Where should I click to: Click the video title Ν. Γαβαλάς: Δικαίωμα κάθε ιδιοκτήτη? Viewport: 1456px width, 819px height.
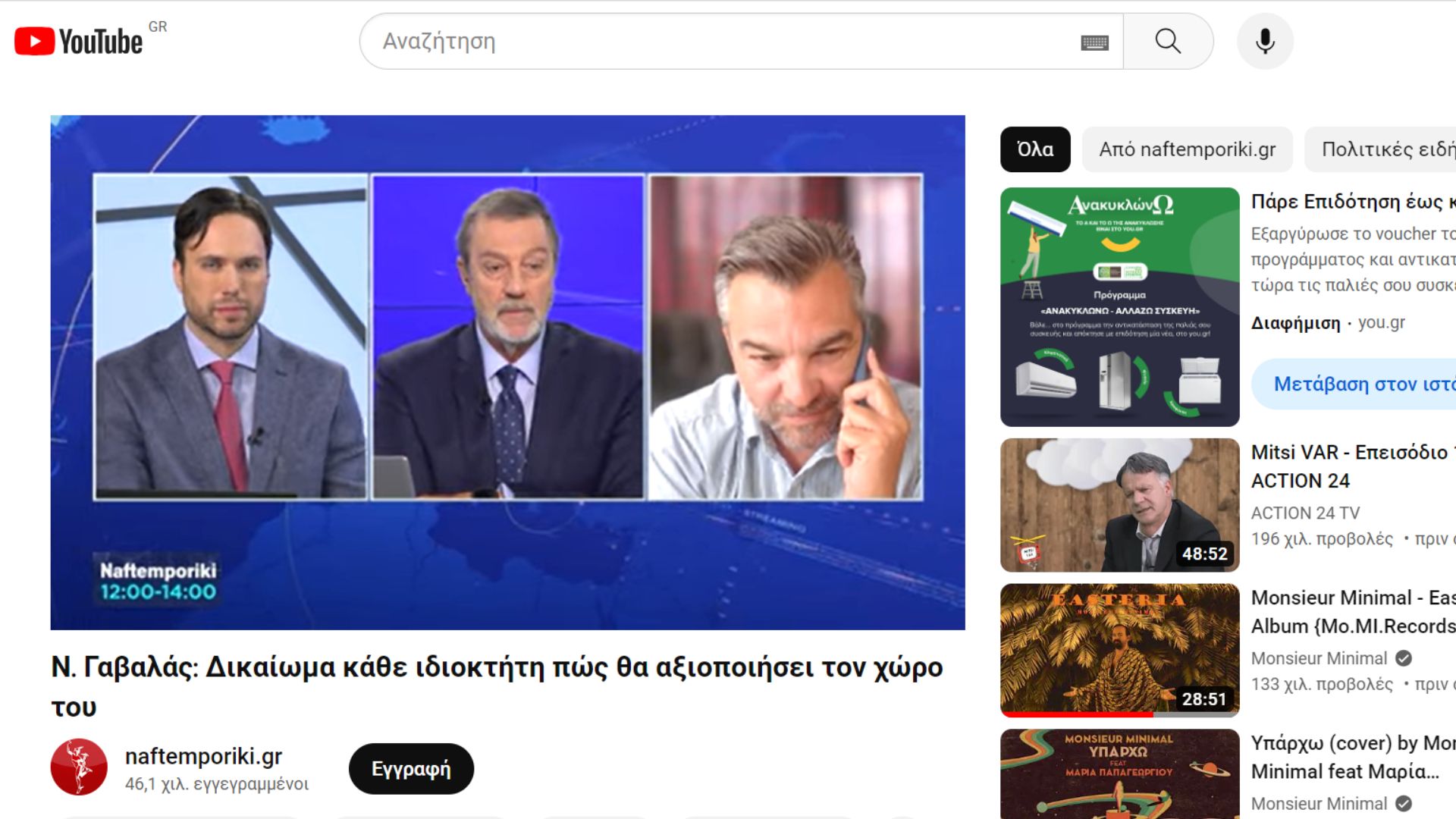(497, 687)
